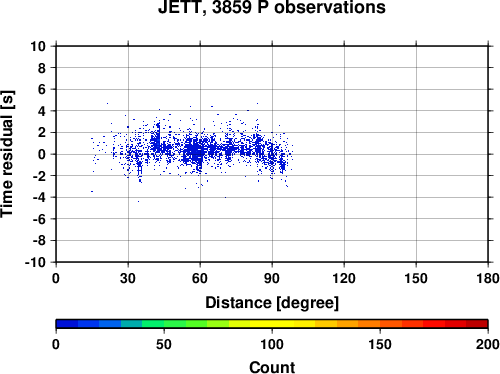Click the y-axis tick label 10
Image resolution: width=500 pixels, height=374 pixels.
[x=38, y=46]
